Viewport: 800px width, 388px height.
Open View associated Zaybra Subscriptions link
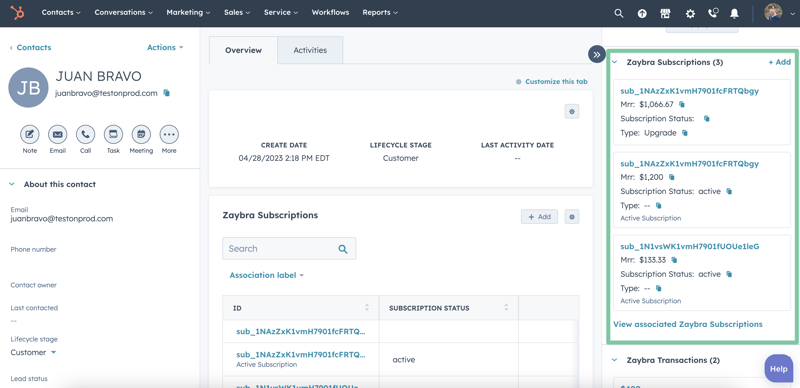(688, 324)
